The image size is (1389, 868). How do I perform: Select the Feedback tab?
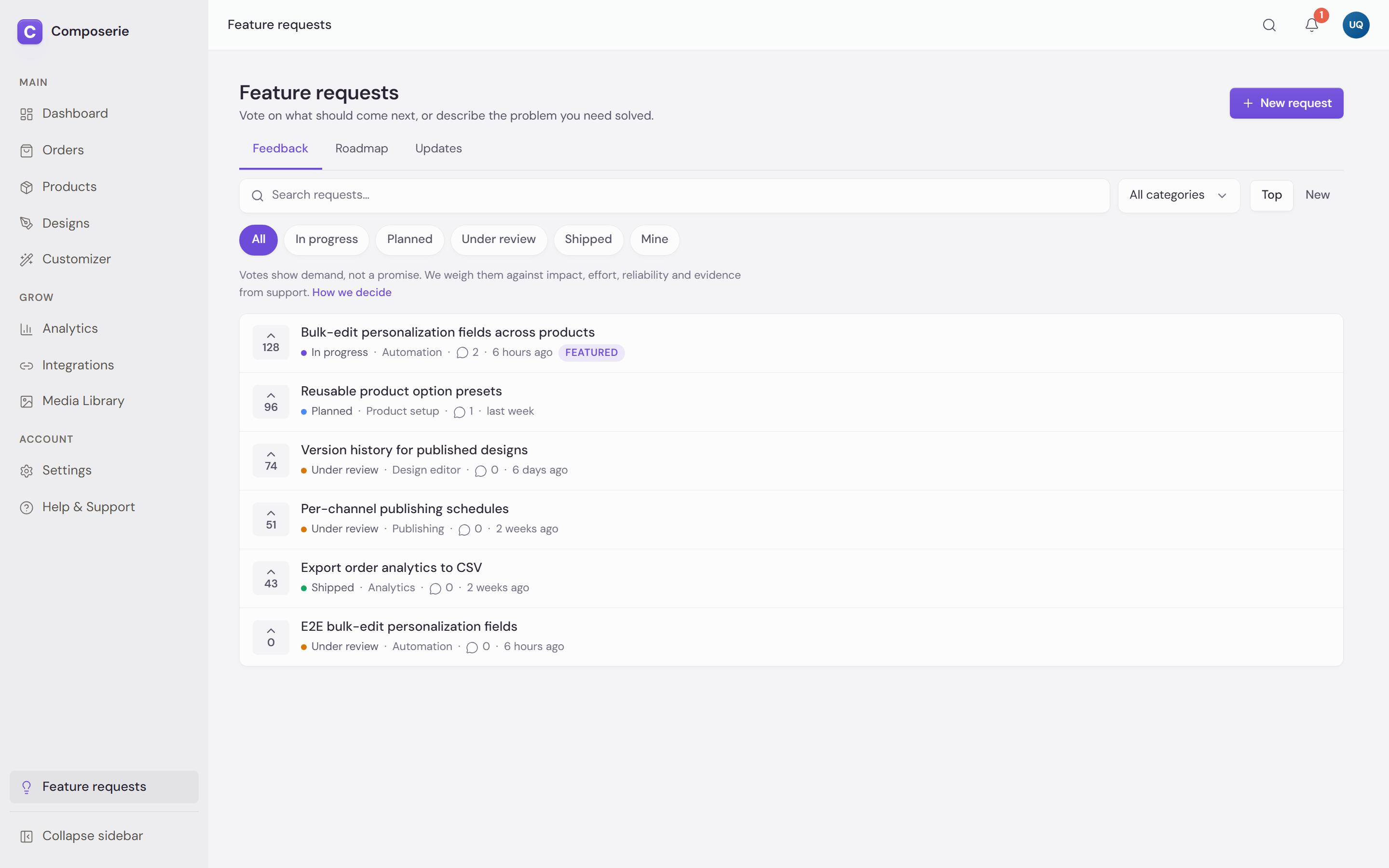point(280,149)
